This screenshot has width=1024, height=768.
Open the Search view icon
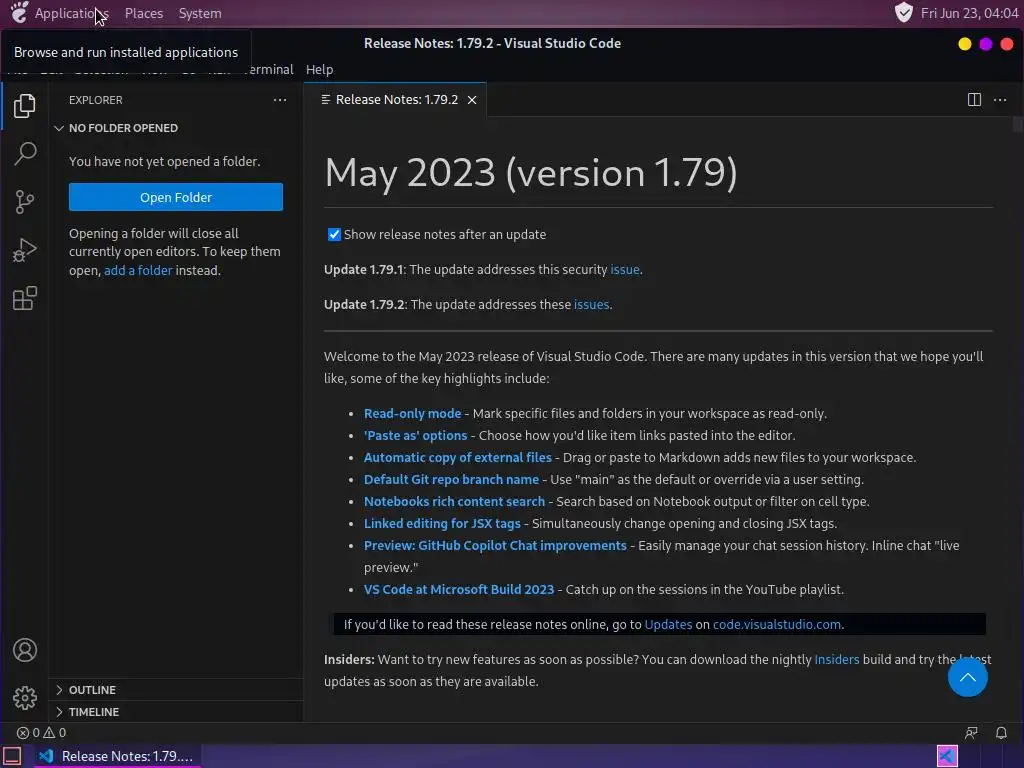point(24,153)
